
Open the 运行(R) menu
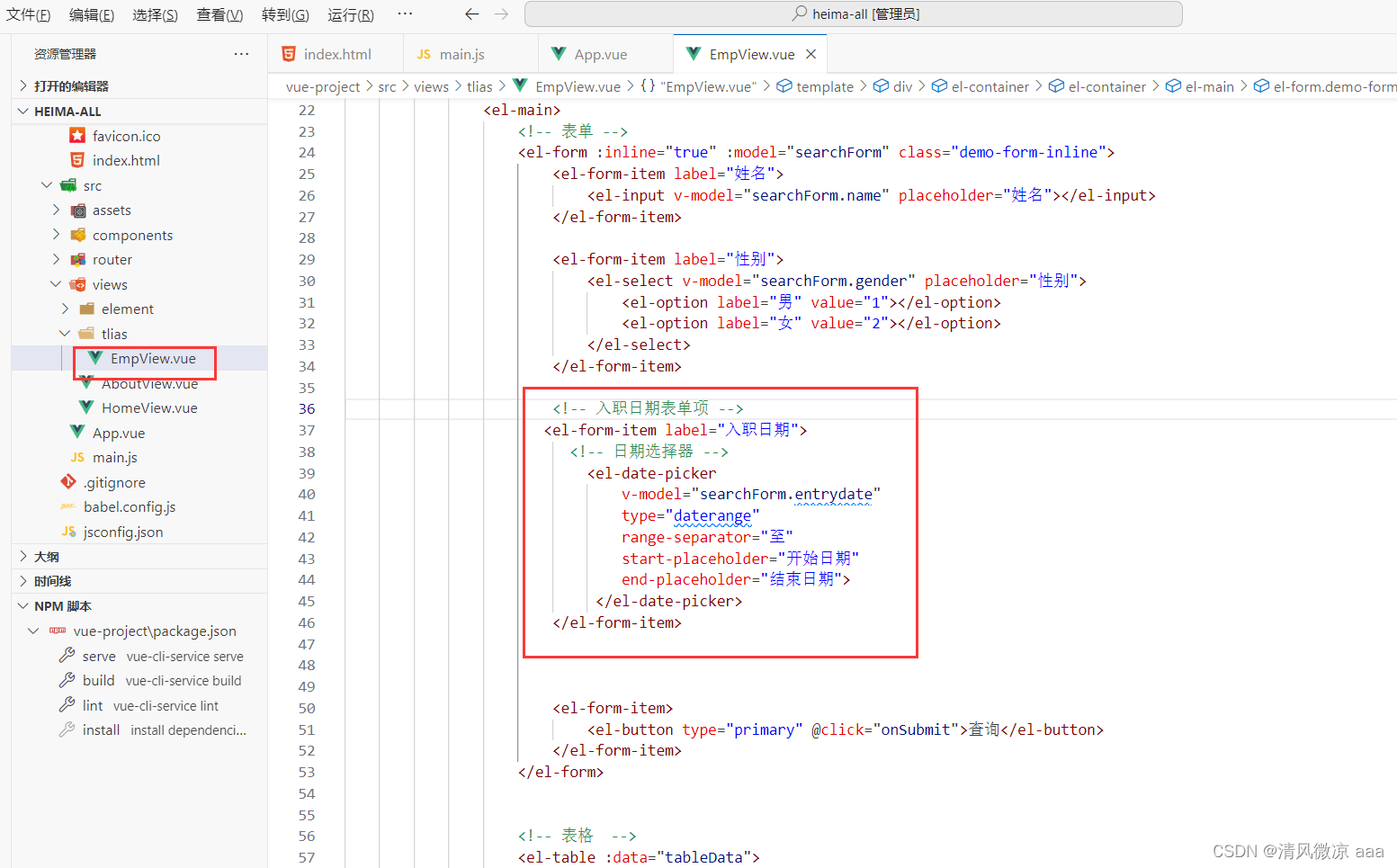[351, 14]
